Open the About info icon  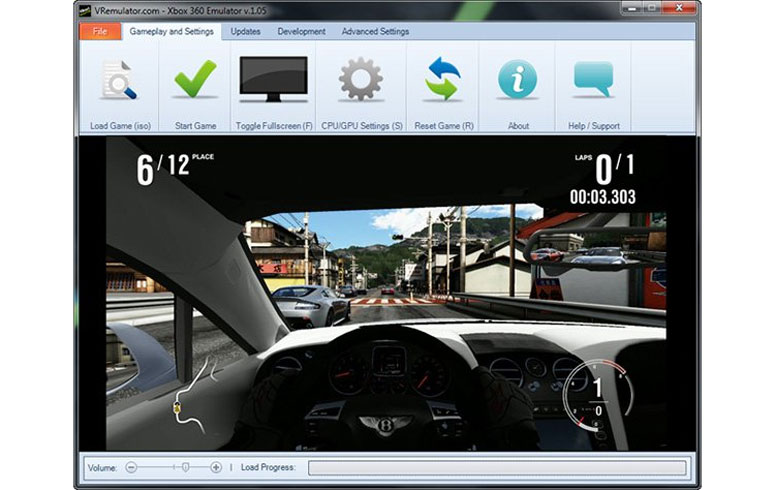coord(517,79)
